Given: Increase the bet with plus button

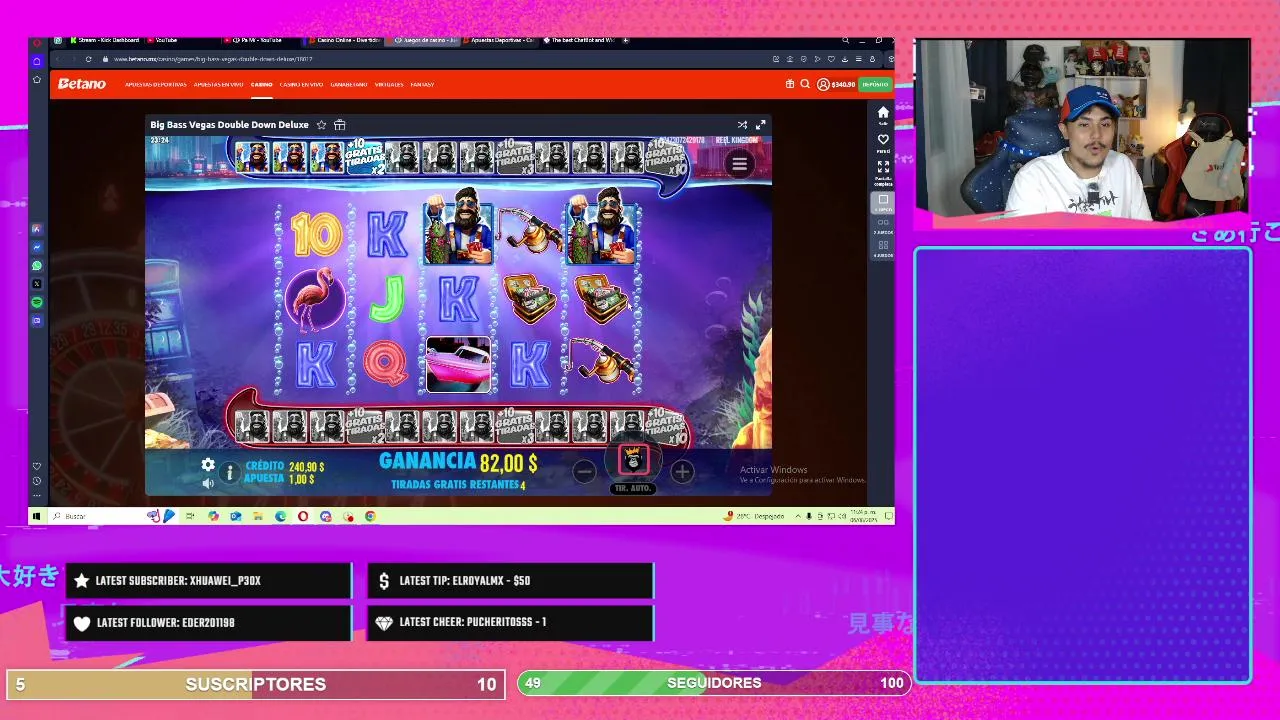Looking at the screenshot, I should pos(682,471).
